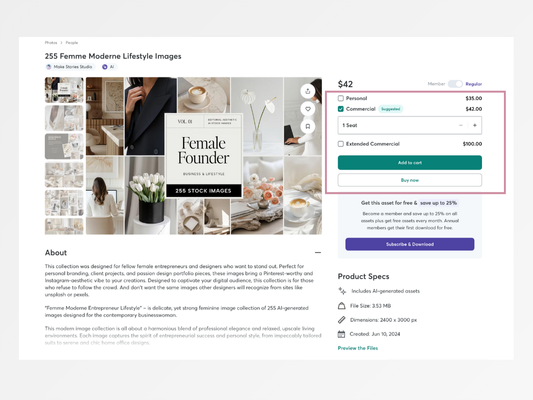This screenshot has width=533, height=400.
Task: Click the AI badge icon
Action: point(105,67)
